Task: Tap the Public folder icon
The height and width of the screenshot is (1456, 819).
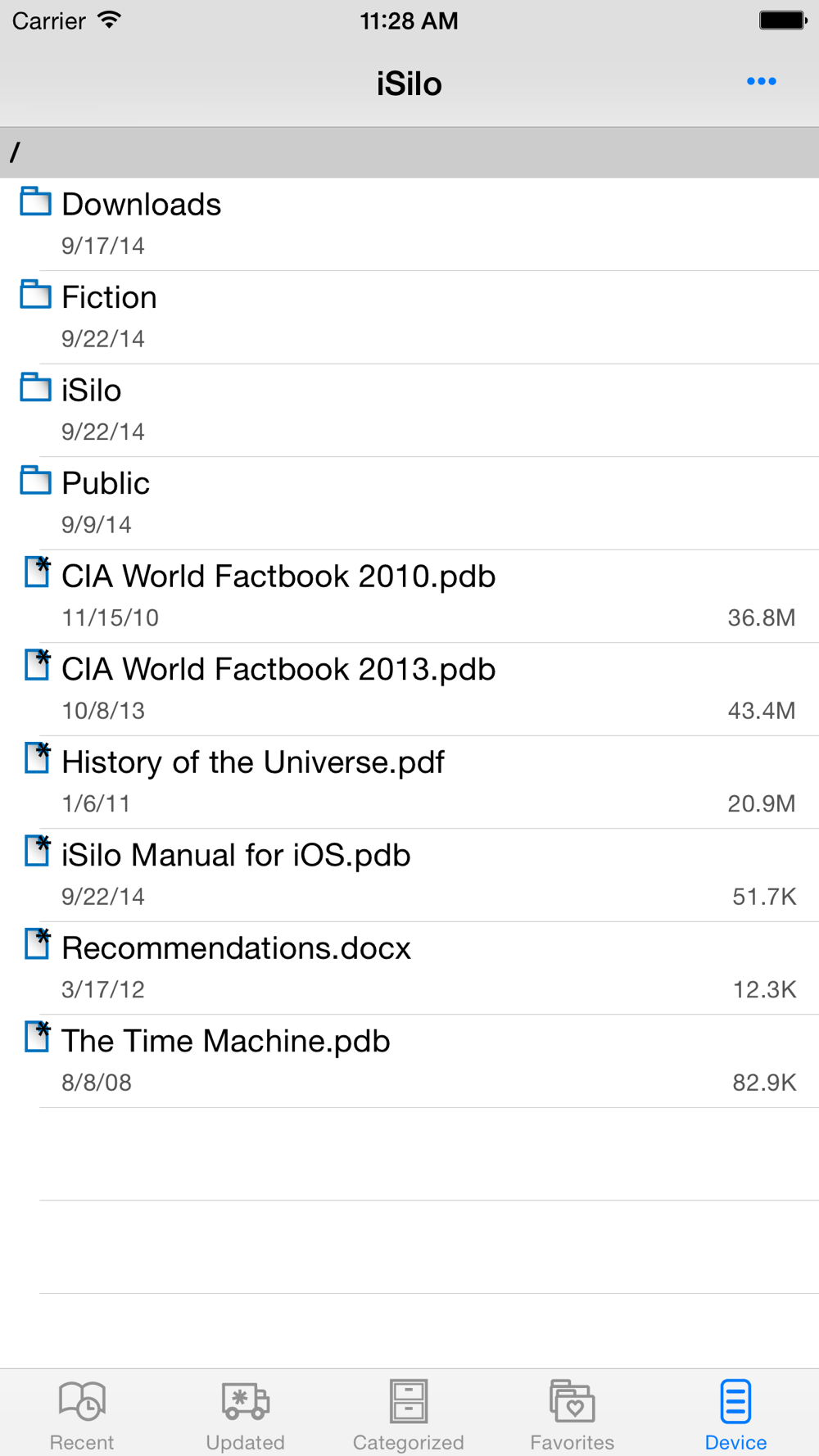Action: (x=35, y=481)
